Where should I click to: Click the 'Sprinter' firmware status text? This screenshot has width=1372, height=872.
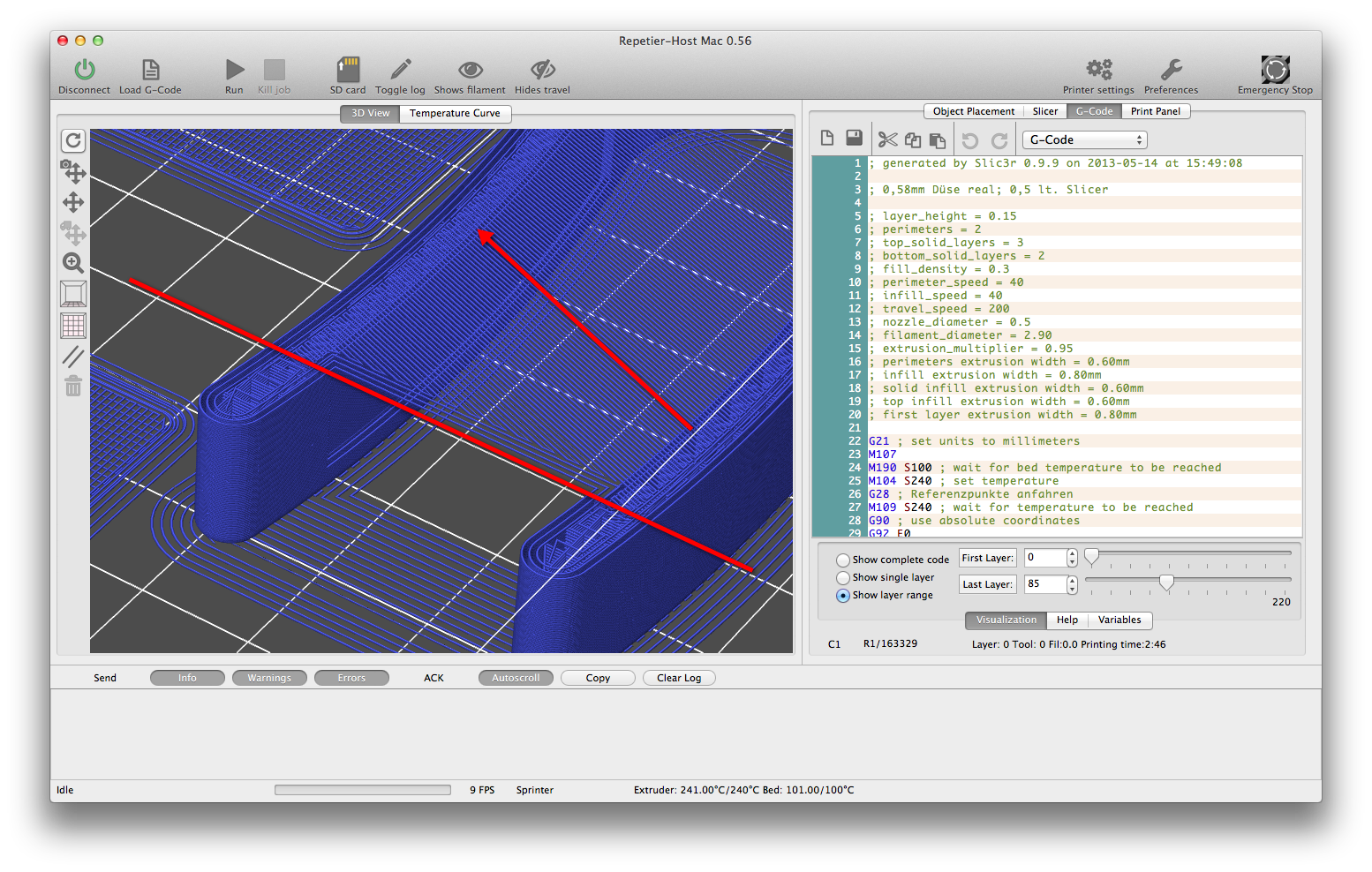point(535,790)
